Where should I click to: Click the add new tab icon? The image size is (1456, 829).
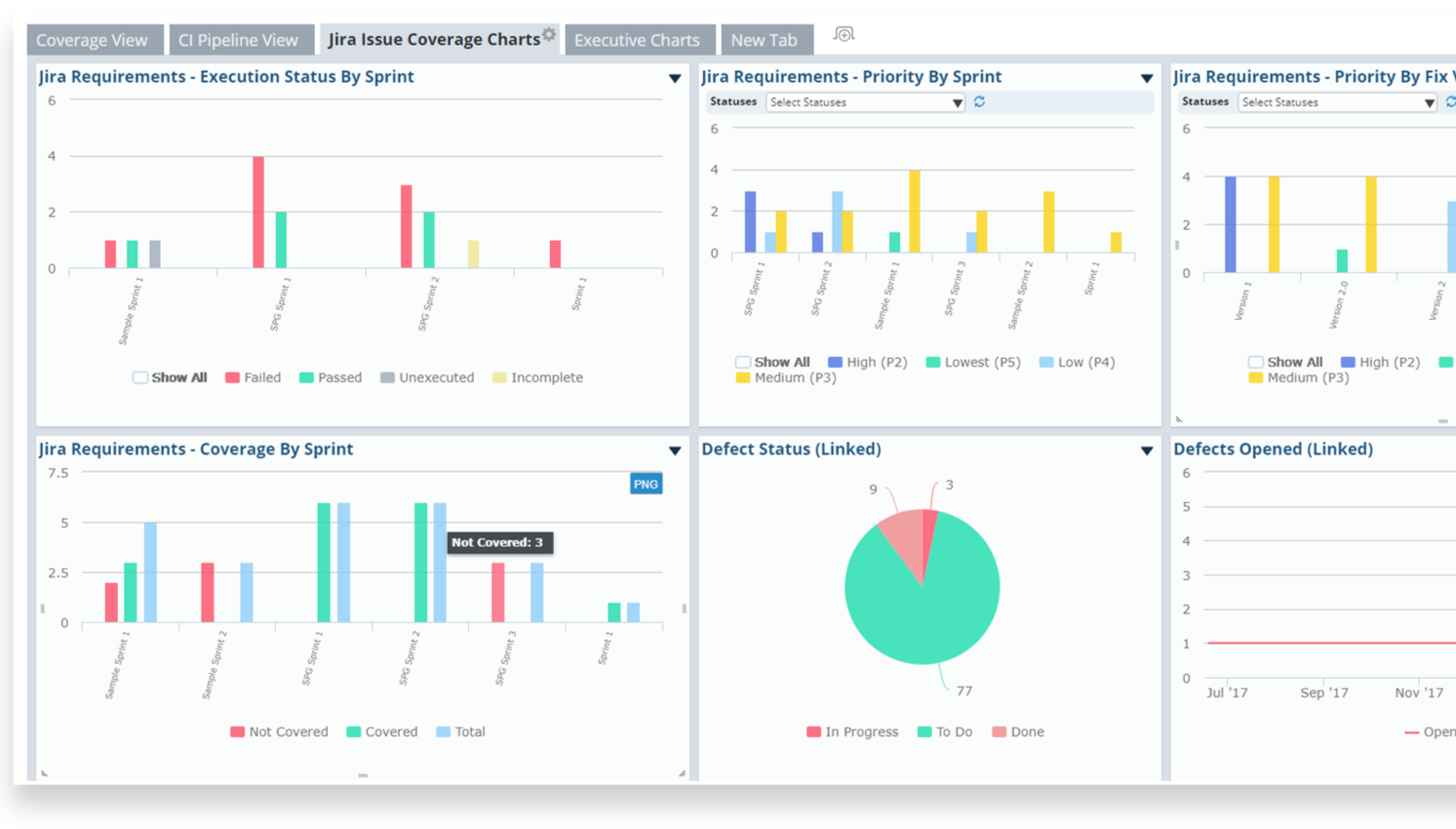pyautogui.click(x=844, y=35)
